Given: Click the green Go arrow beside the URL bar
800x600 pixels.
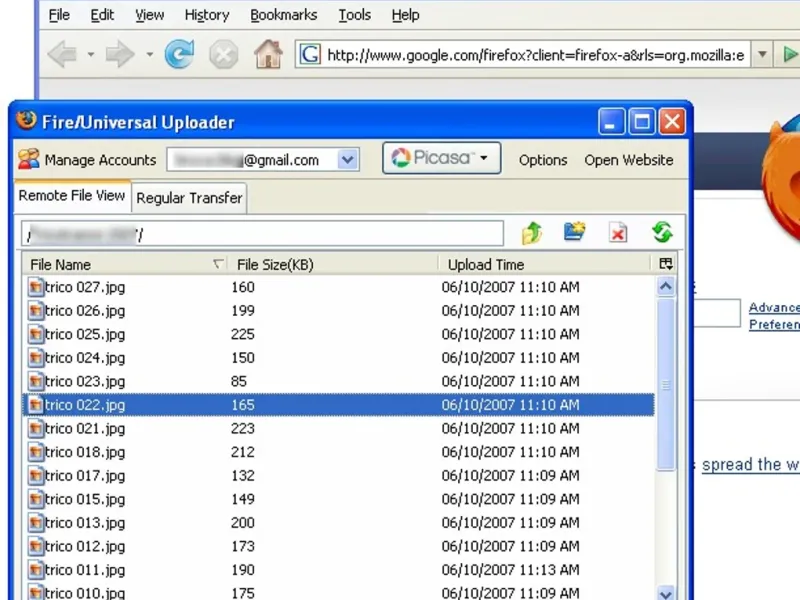Looking at the screenshot, I should 789,54.
